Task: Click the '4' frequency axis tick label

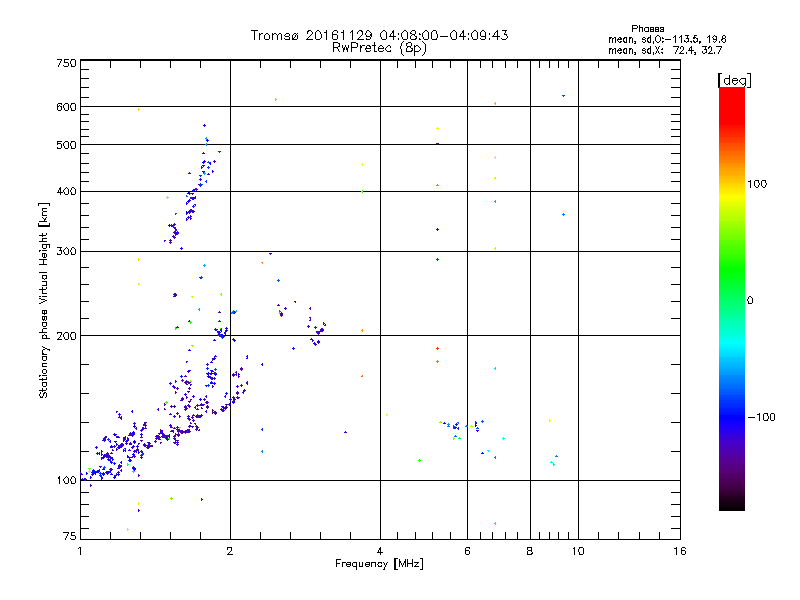Action: (x=380, y=551)
